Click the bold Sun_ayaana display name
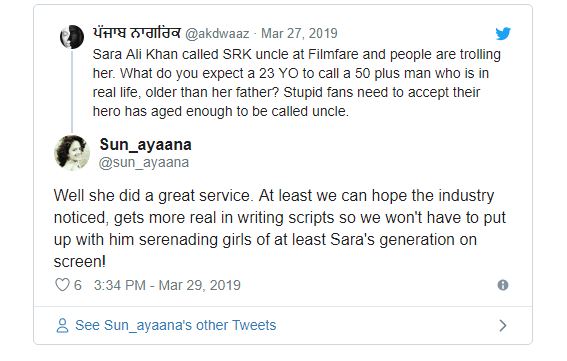 pos(145,145)
